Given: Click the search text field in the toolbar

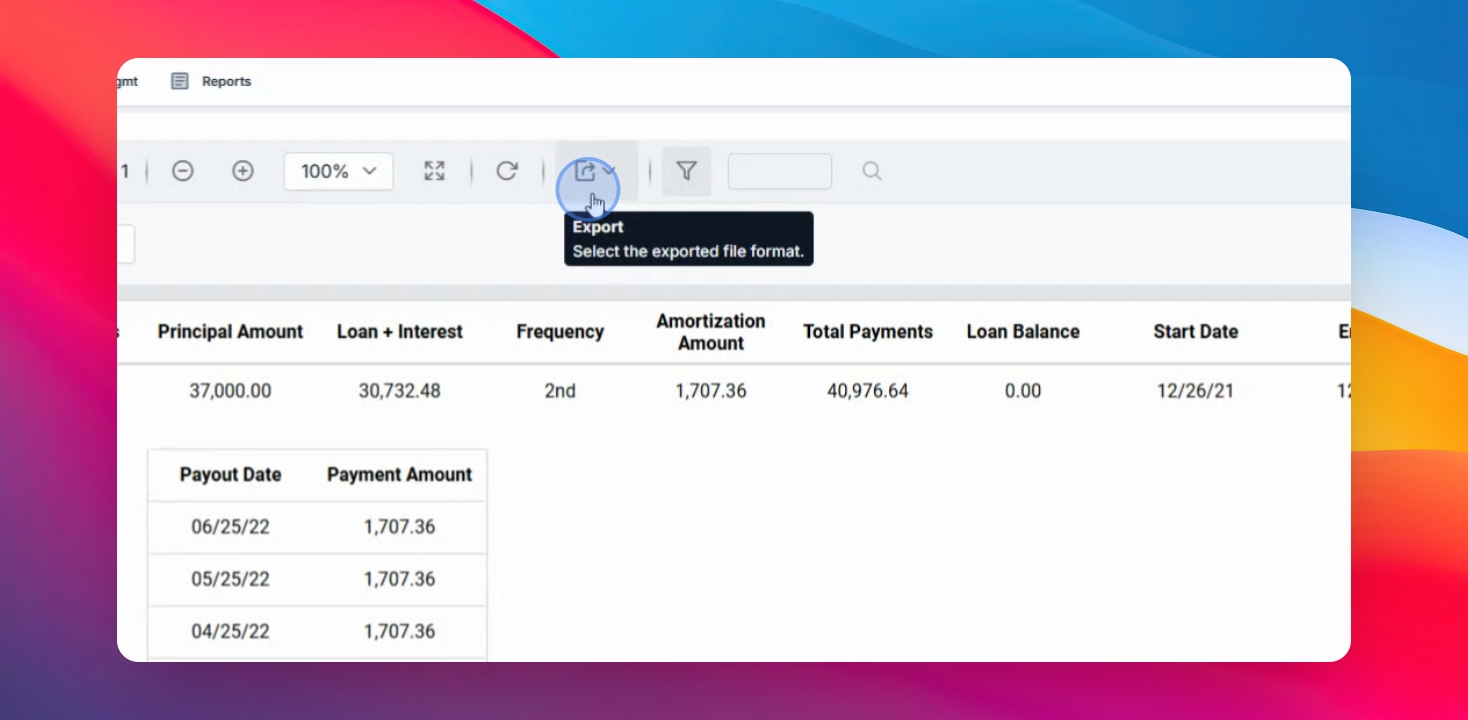Looking at the screenshot, I should pyautogui.click(x=780, y=171).
